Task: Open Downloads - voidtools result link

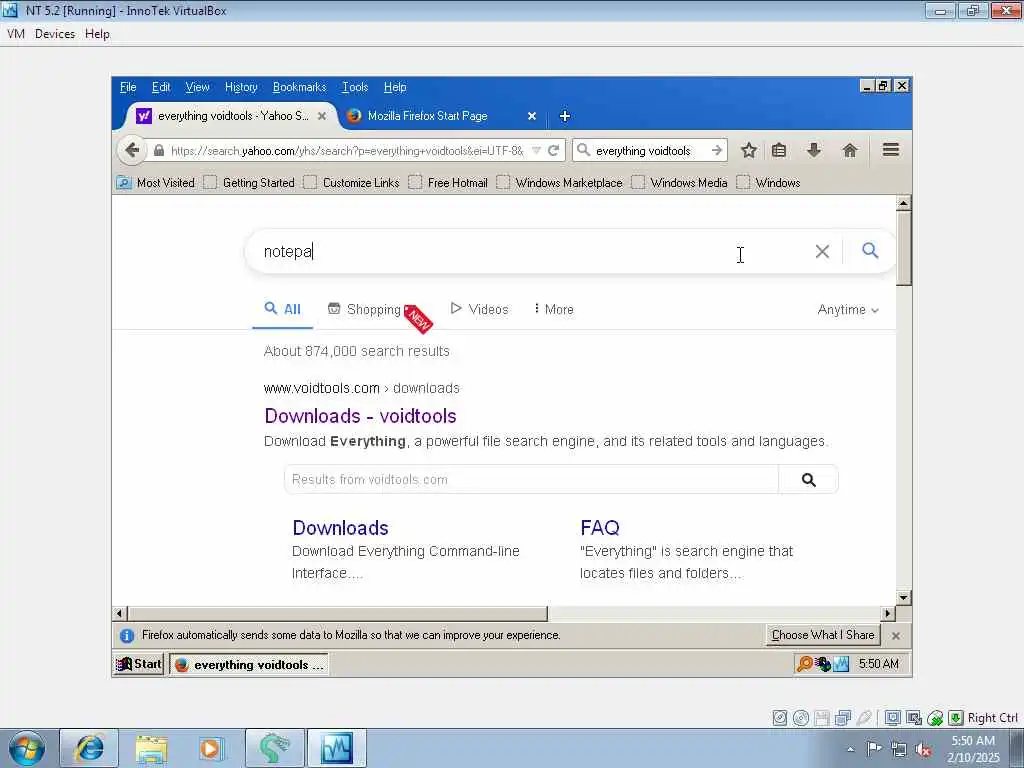Action: pyautogui.click(x=360, y=416)
